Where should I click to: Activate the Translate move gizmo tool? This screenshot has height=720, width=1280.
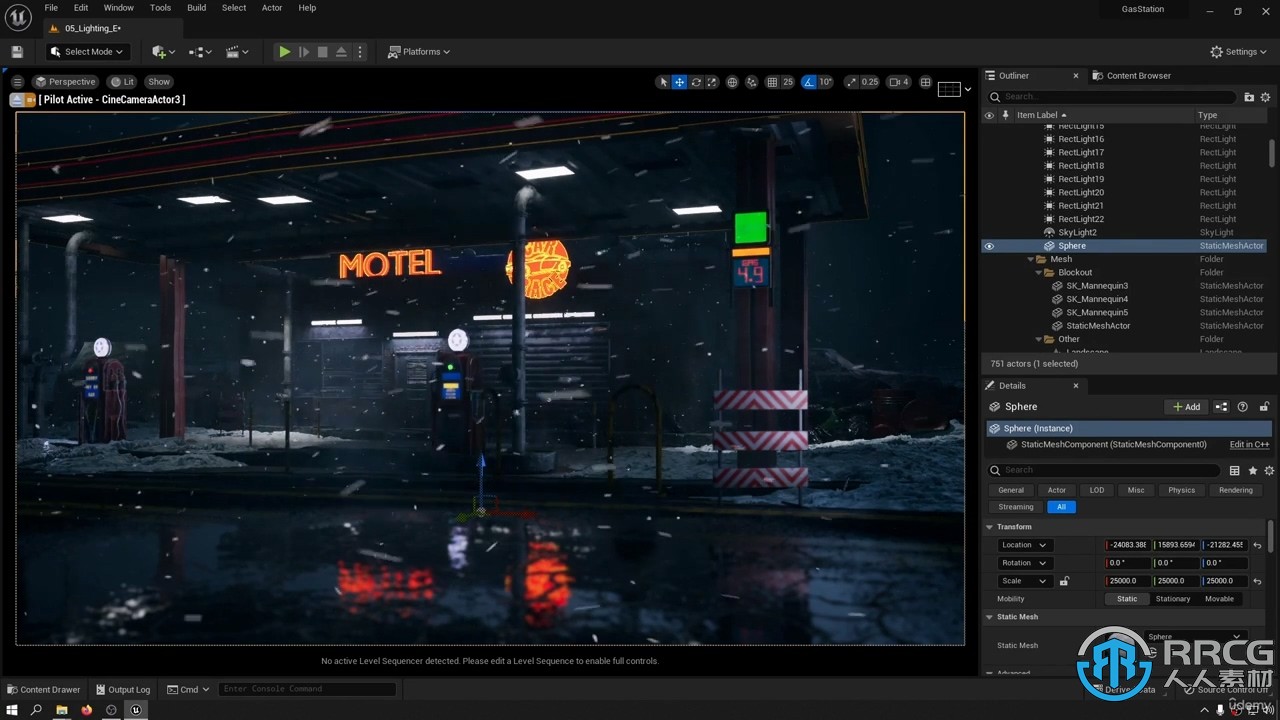679,82
